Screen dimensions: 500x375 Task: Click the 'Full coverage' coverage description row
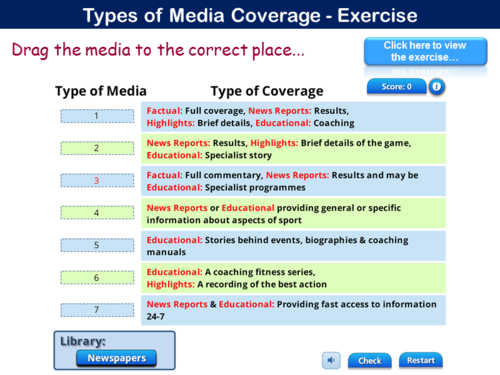(293, 117)
